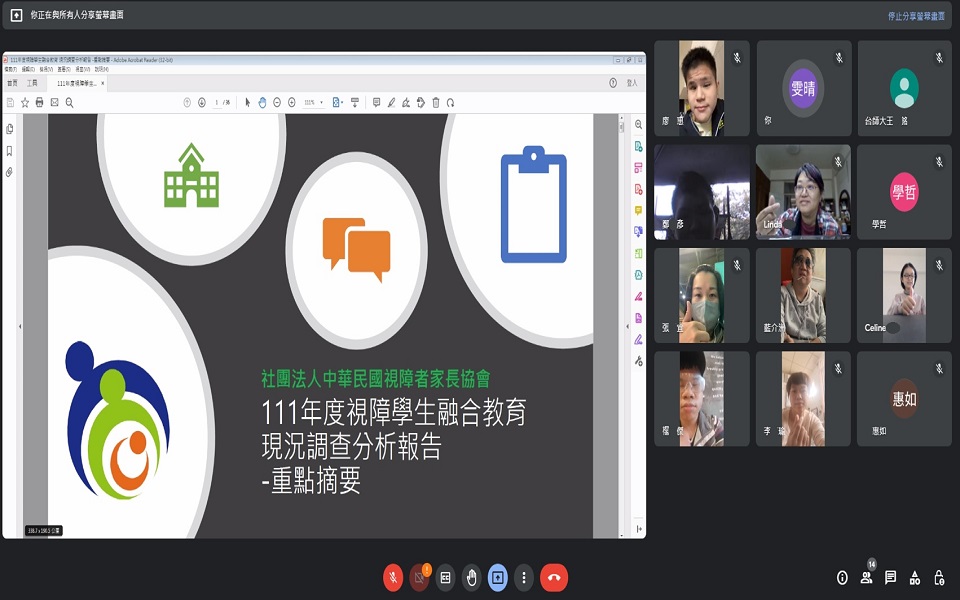
Task: Toggle closed captions in the meeting
Action: pos(445,577)
